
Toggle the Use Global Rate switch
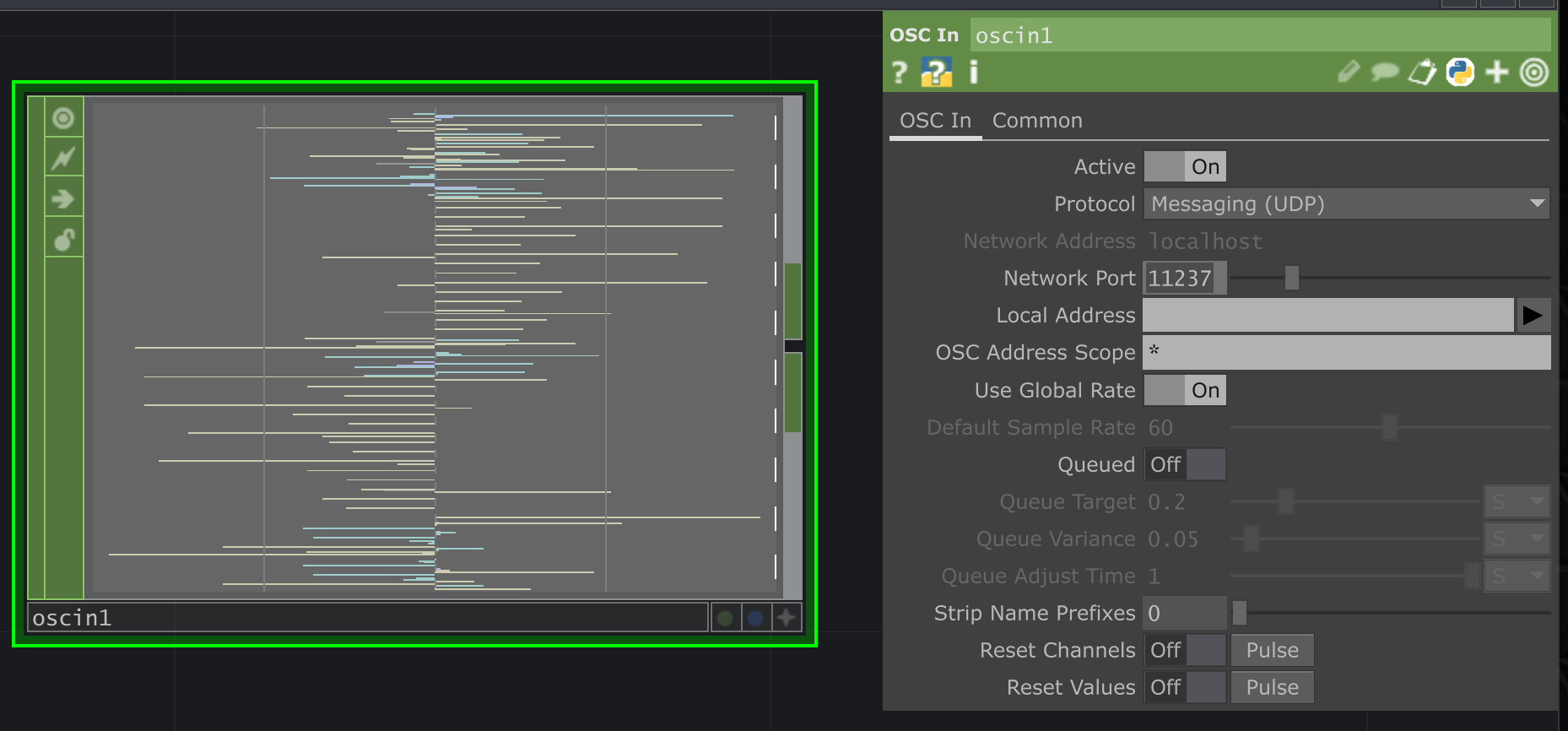[1184, 391]
